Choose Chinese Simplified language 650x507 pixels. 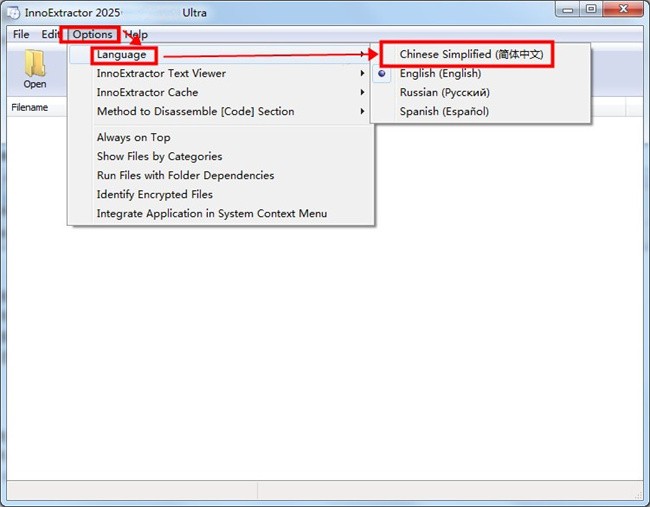[481, 54]
